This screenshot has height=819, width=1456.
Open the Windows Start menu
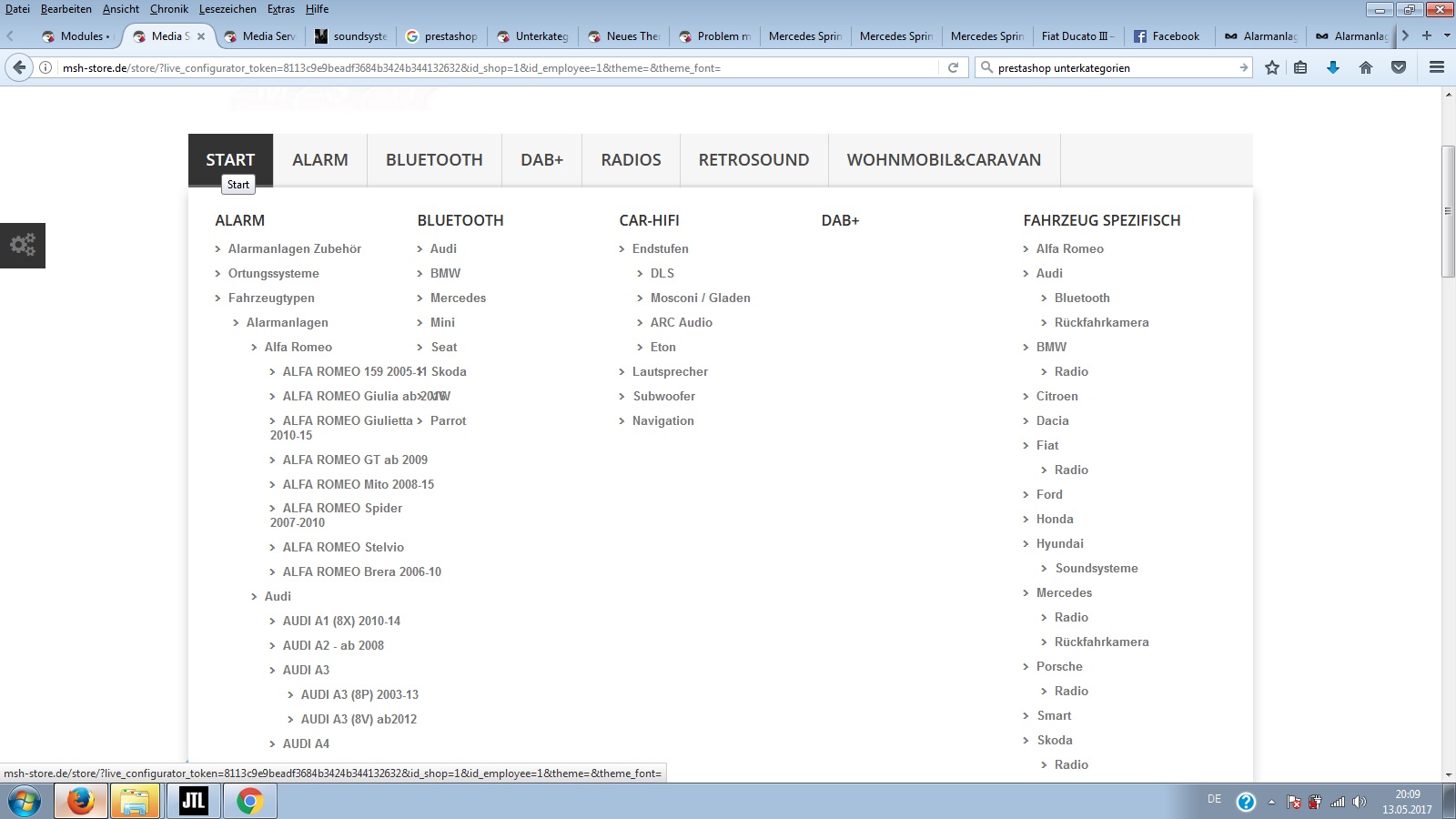tap(25, 802)
